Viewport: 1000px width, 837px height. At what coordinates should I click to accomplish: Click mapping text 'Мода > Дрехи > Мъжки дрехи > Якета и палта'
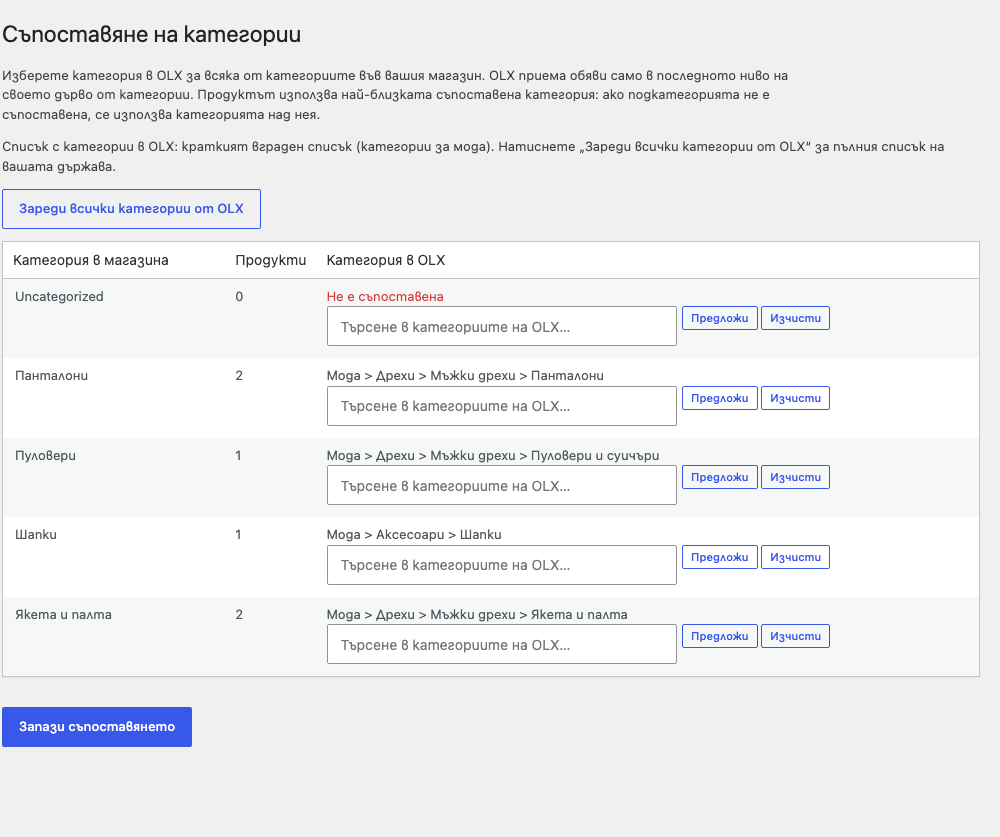click(477, 614)
